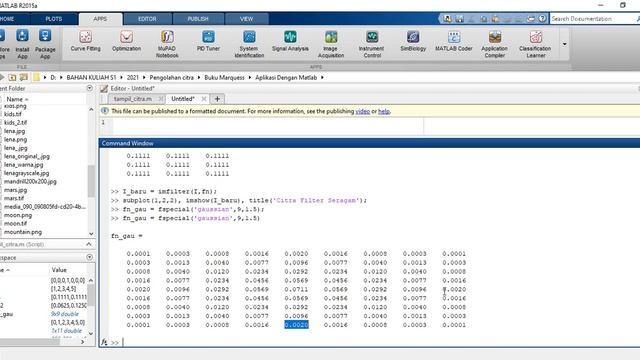Open Image Acquisition app
The height and width of the screenshot is (360, 640).
tap(331, 44)
